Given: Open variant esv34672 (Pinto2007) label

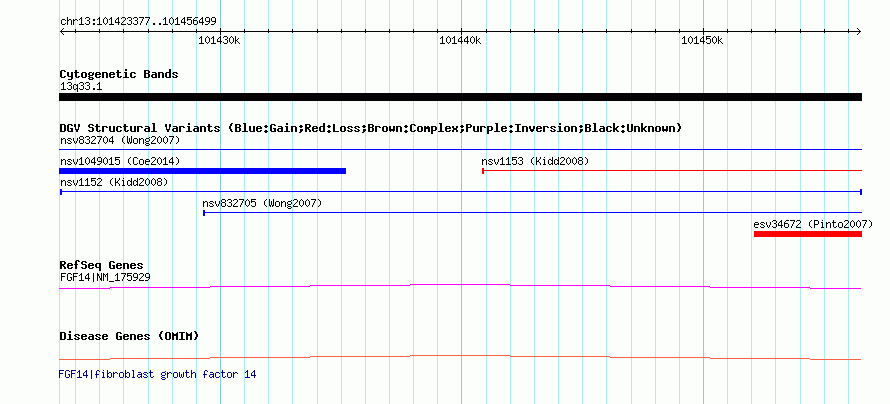Looking at the screenshot, I should pyautogui.click(x=813, y=224).
